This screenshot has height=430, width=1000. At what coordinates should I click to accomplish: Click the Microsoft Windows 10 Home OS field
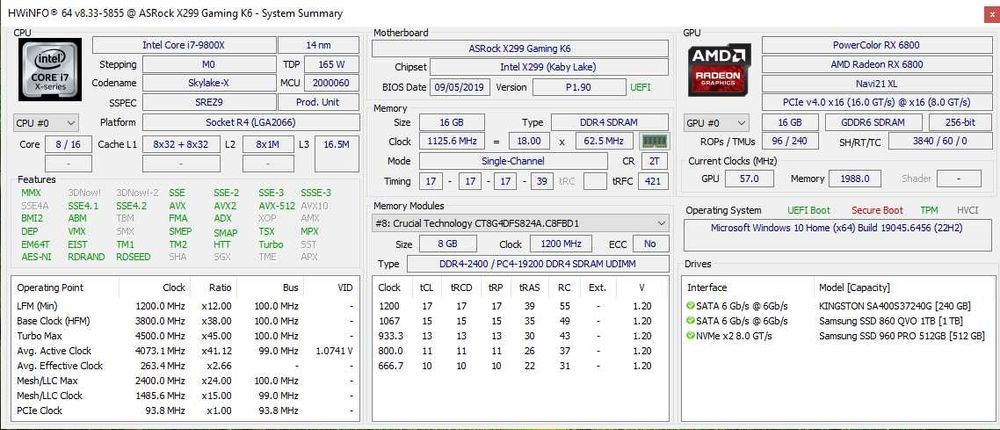836,235
